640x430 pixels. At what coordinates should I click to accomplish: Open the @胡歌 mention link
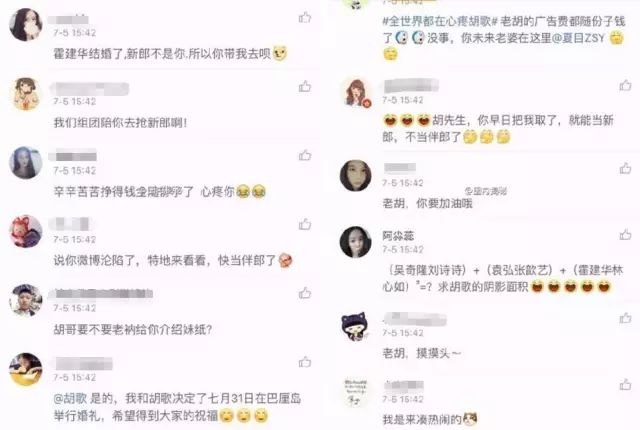click(70, 398)
